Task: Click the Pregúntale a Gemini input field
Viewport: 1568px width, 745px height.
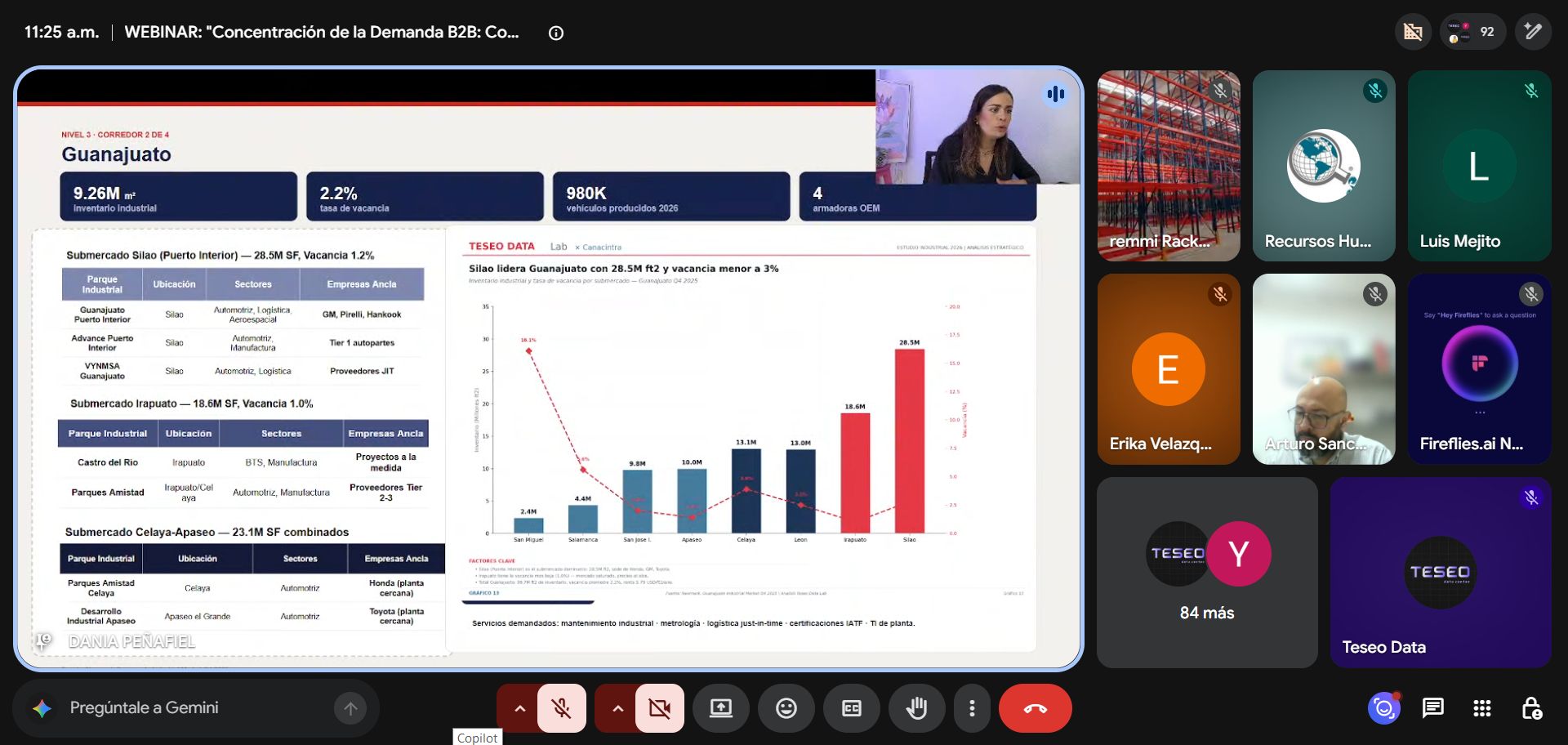Action: click(x=196, y=708)
